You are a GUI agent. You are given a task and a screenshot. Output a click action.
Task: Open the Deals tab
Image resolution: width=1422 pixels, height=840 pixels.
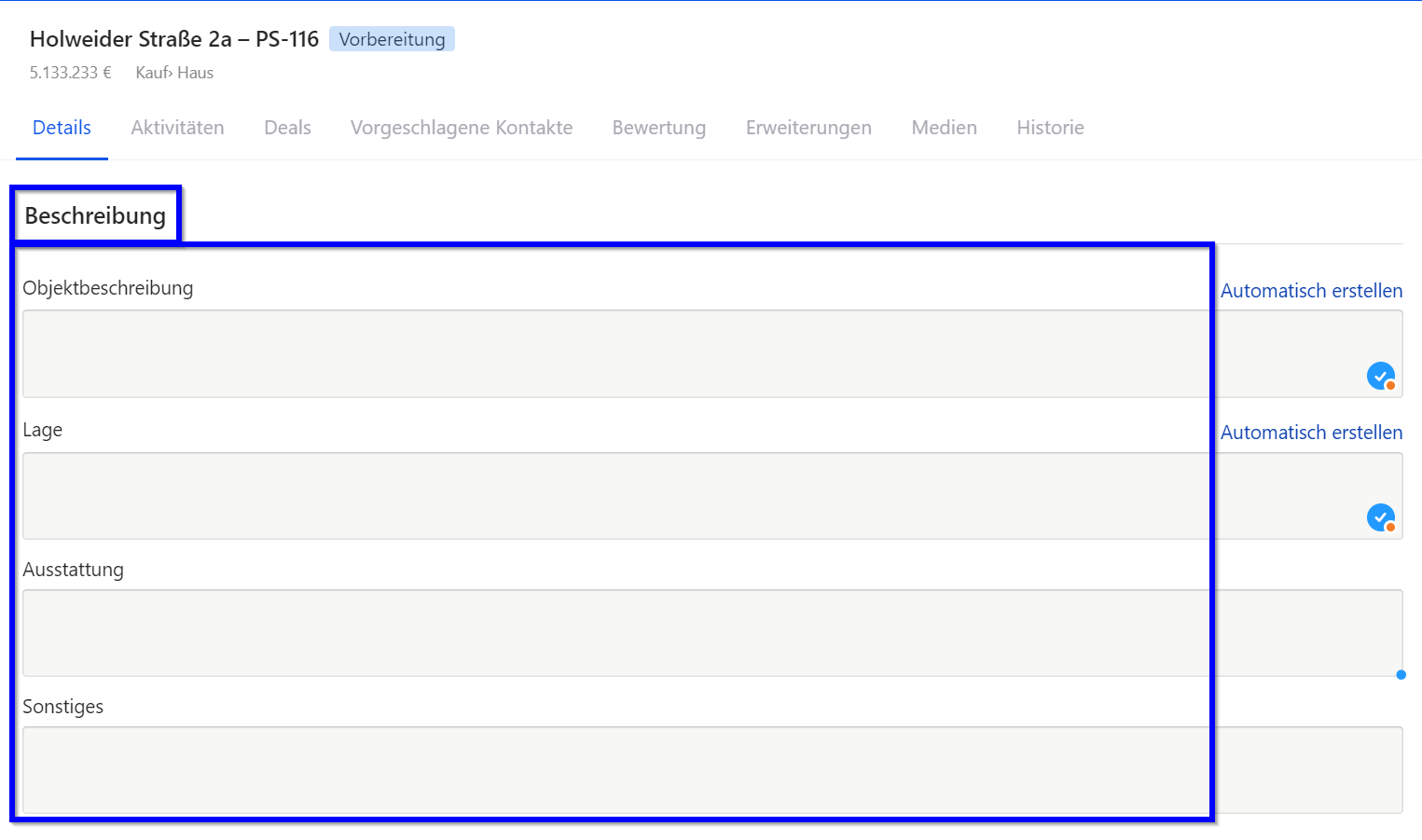pyautogui.click(x=287, y=128)
